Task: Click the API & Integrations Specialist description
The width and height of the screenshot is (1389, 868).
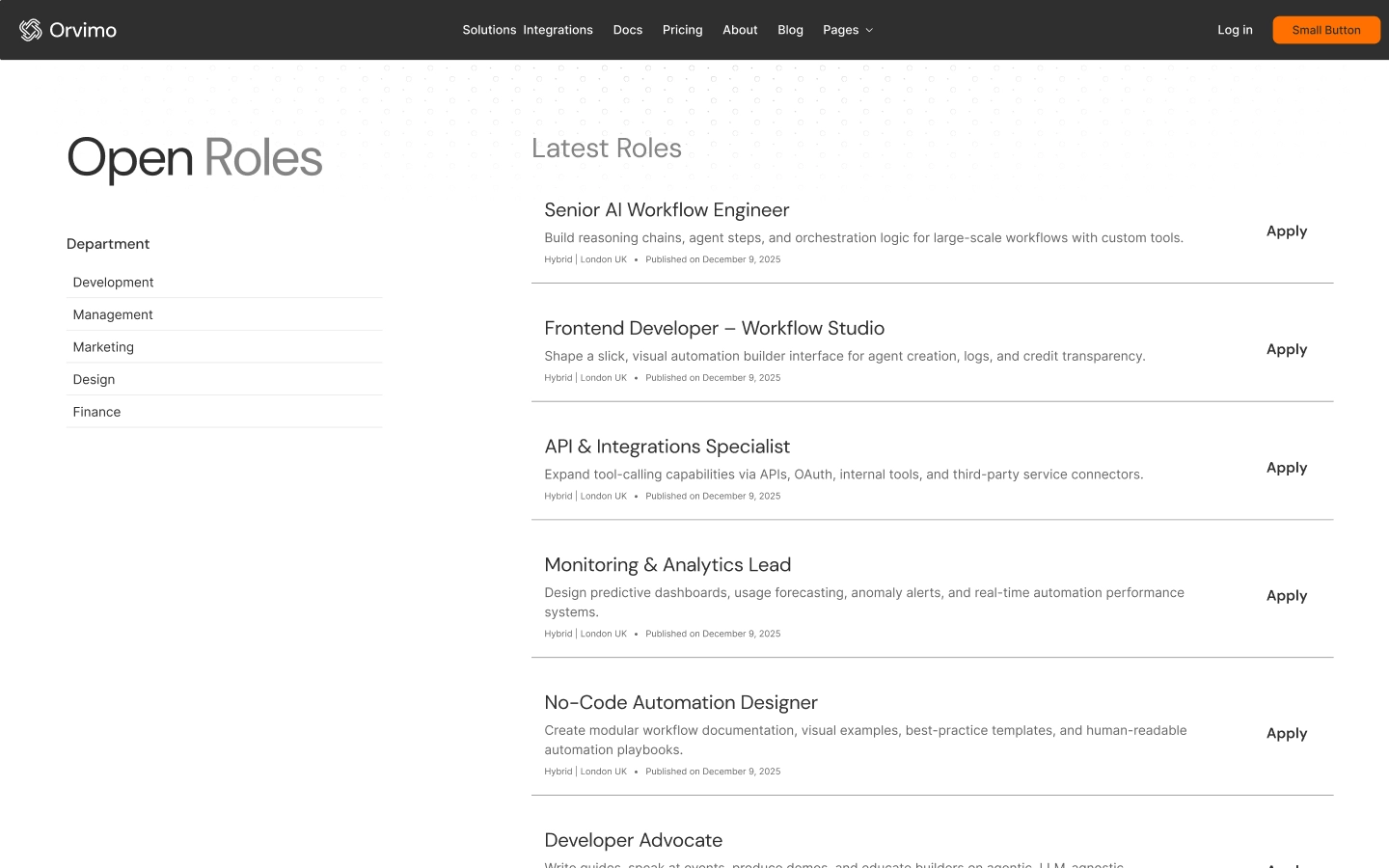Action: point(844,475)
